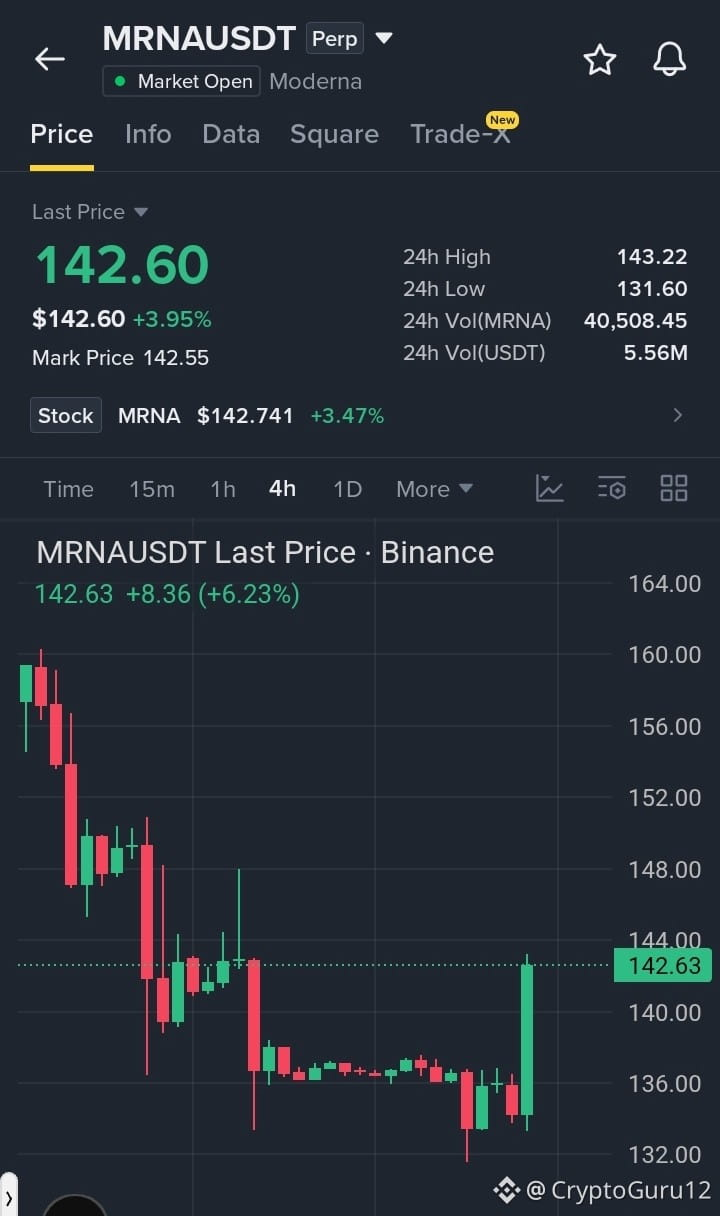Add MRNAUSDT to favorites with star icon
Viewport: 720px width, 1216px height.
[x=600, y=60]
